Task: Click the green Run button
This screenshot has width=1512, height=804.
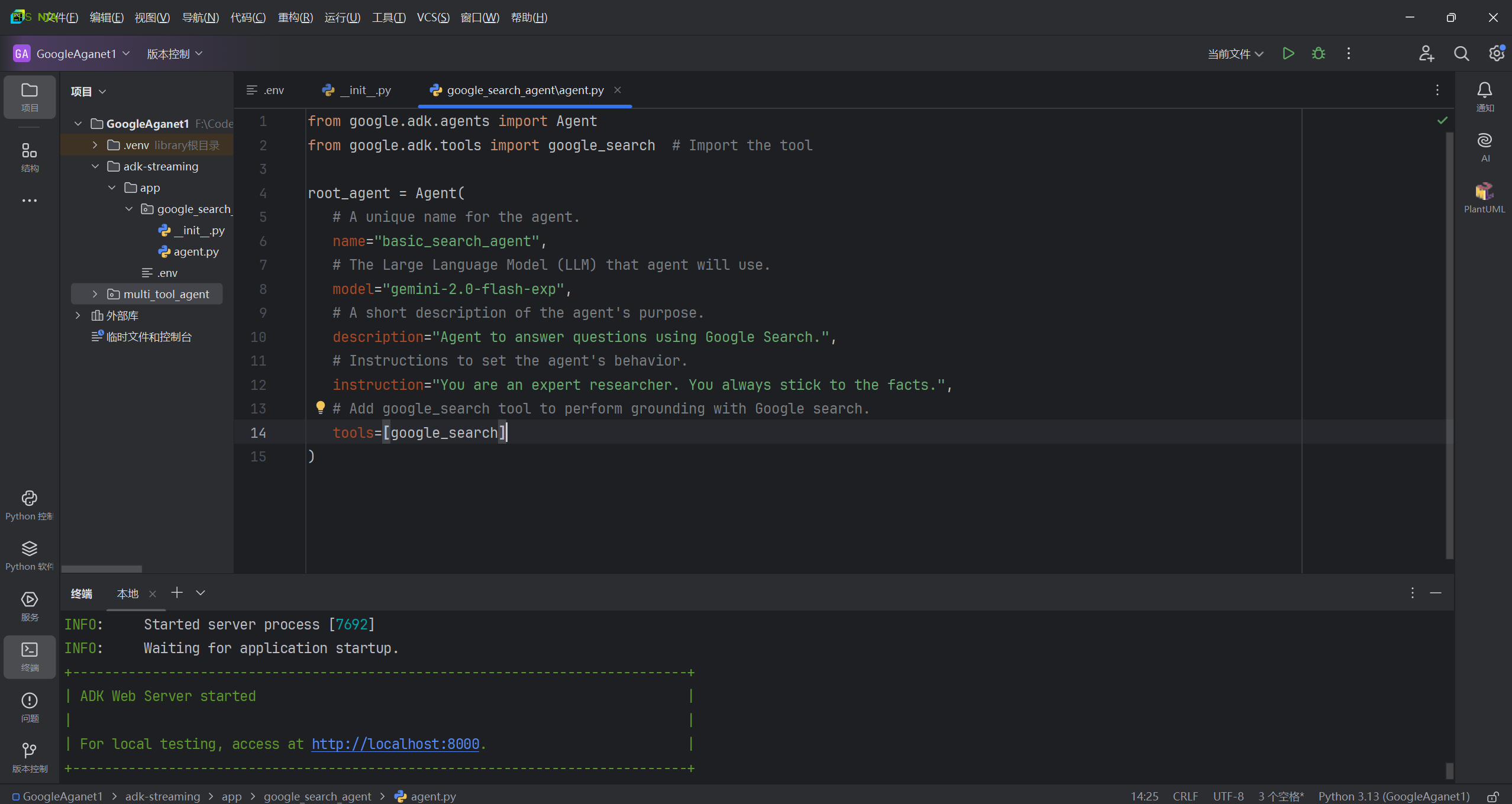Action: point(1288,54)
